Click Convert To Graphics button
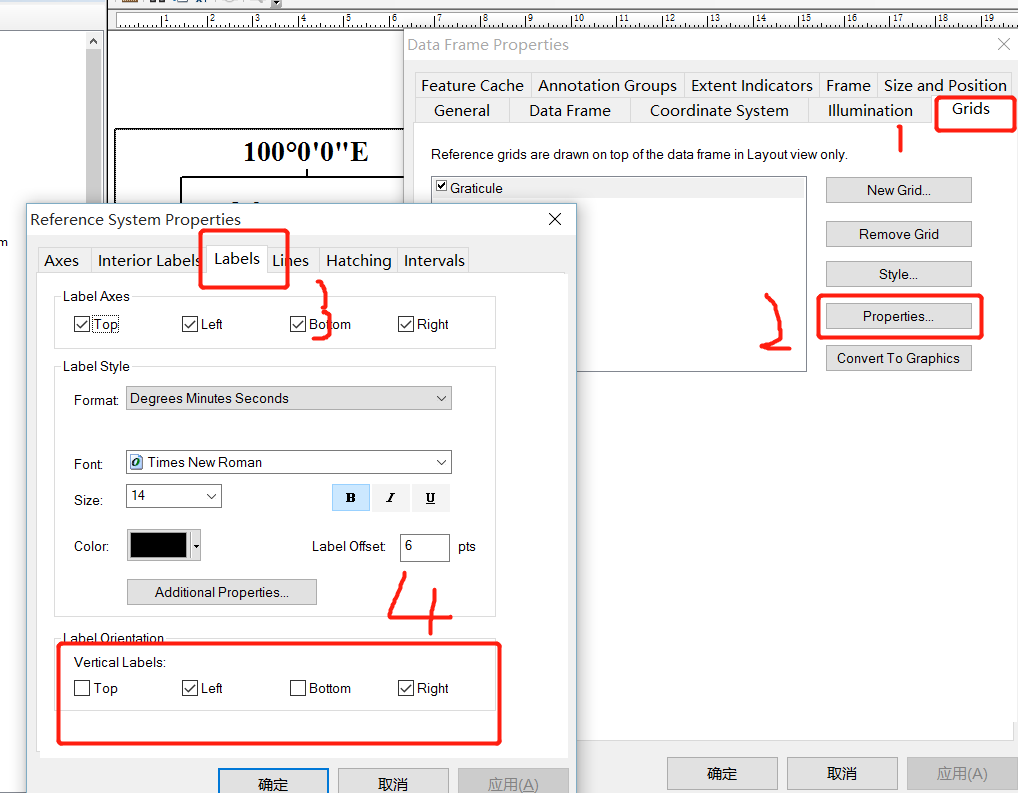This screenshot has width=1018, height=793. point(899,358)
